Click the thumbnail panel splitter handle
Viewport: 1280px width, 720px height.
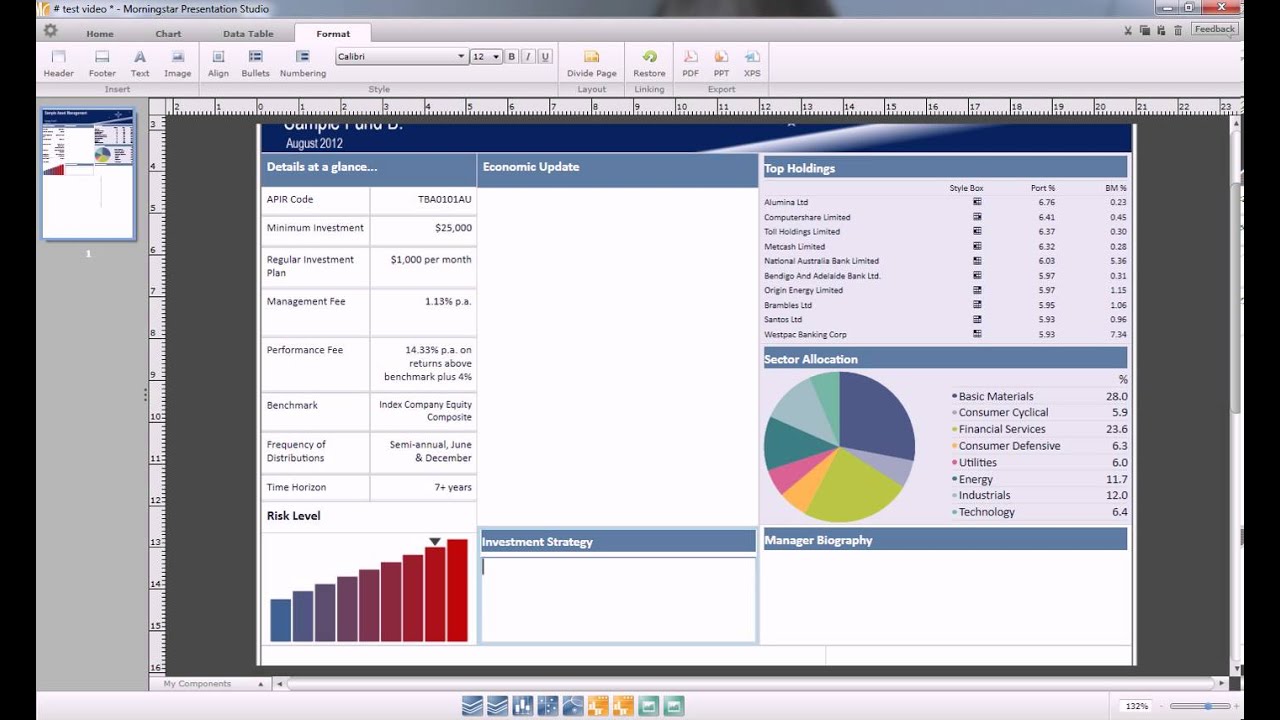(145, 395)
